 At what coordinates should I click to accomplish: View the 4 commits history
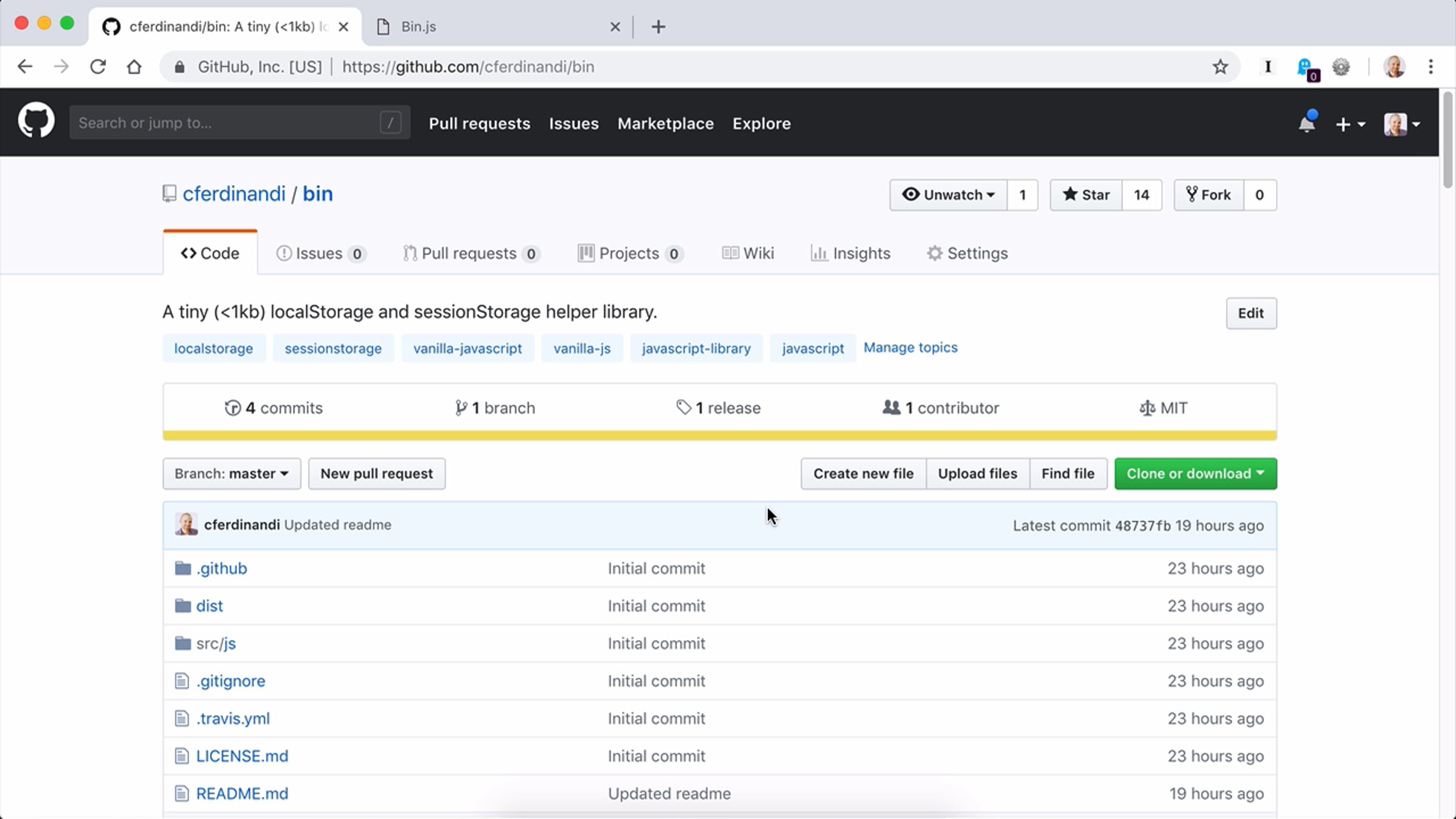coord(274,408)
